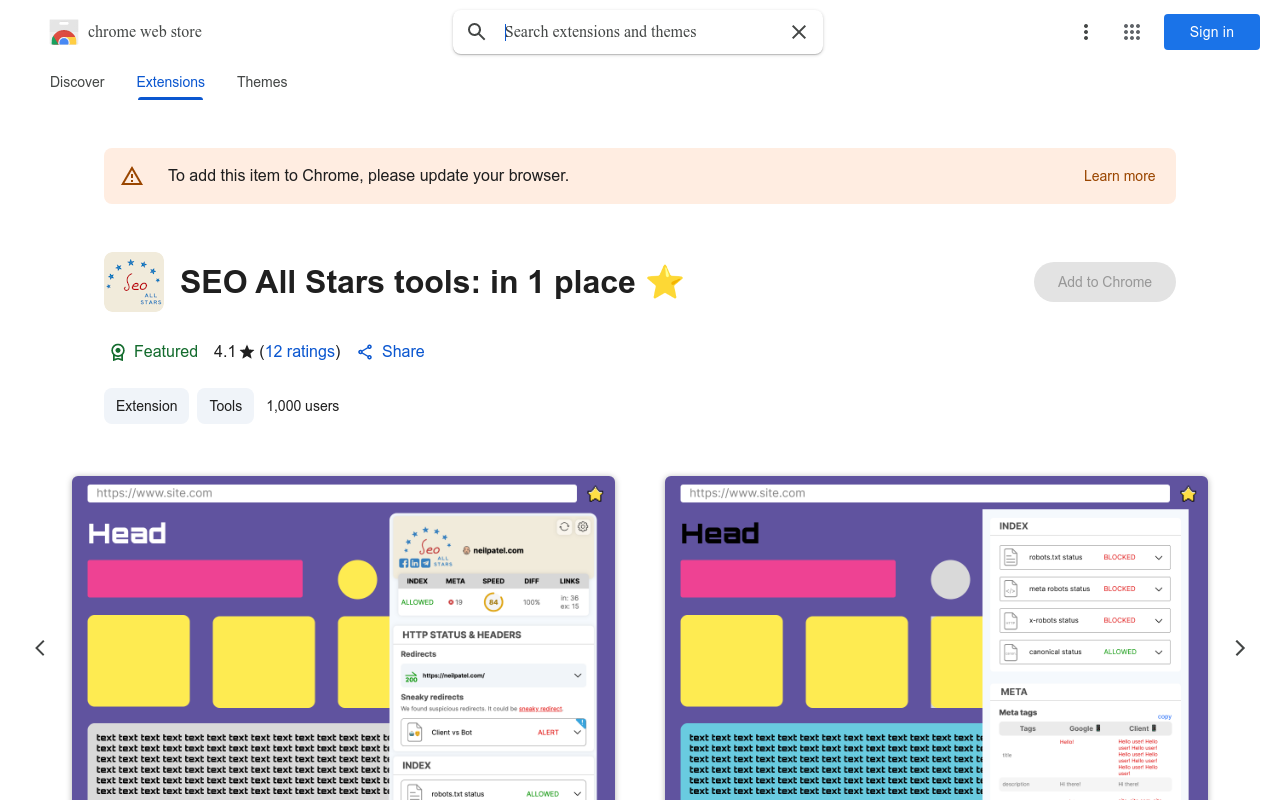The image size is (1280, 800).
Task: Switch to the Themes tab
Action: 262,82
